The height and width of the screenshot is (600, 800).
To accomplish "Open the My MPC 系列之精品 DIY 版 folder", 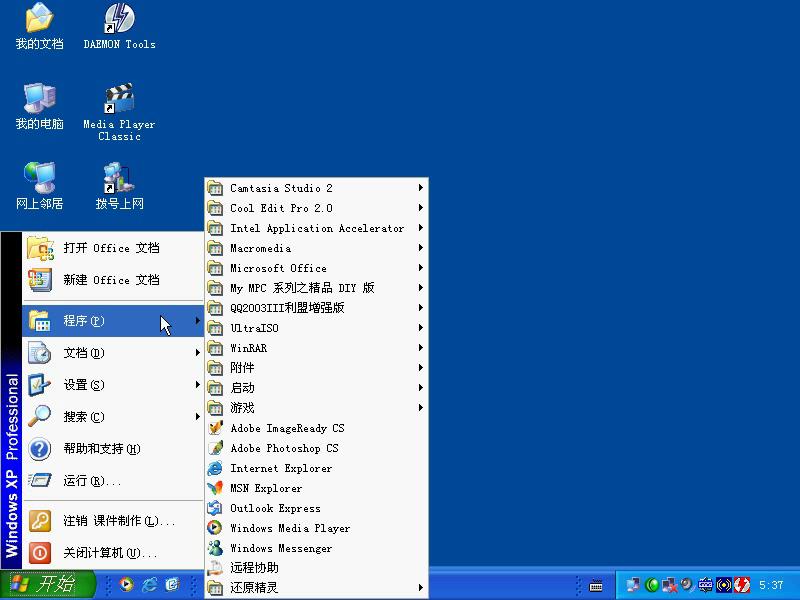I will tap(316, 288).
